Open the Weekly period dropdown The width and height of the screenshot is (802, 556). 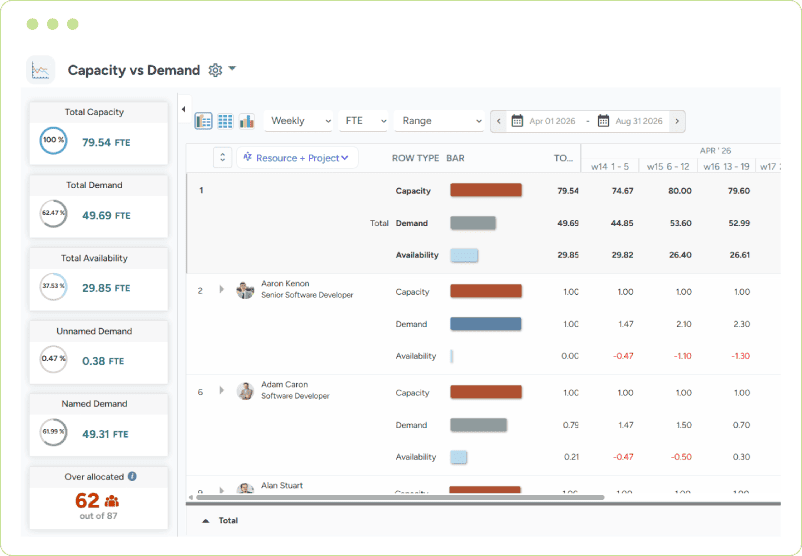[x=299, y=121]
